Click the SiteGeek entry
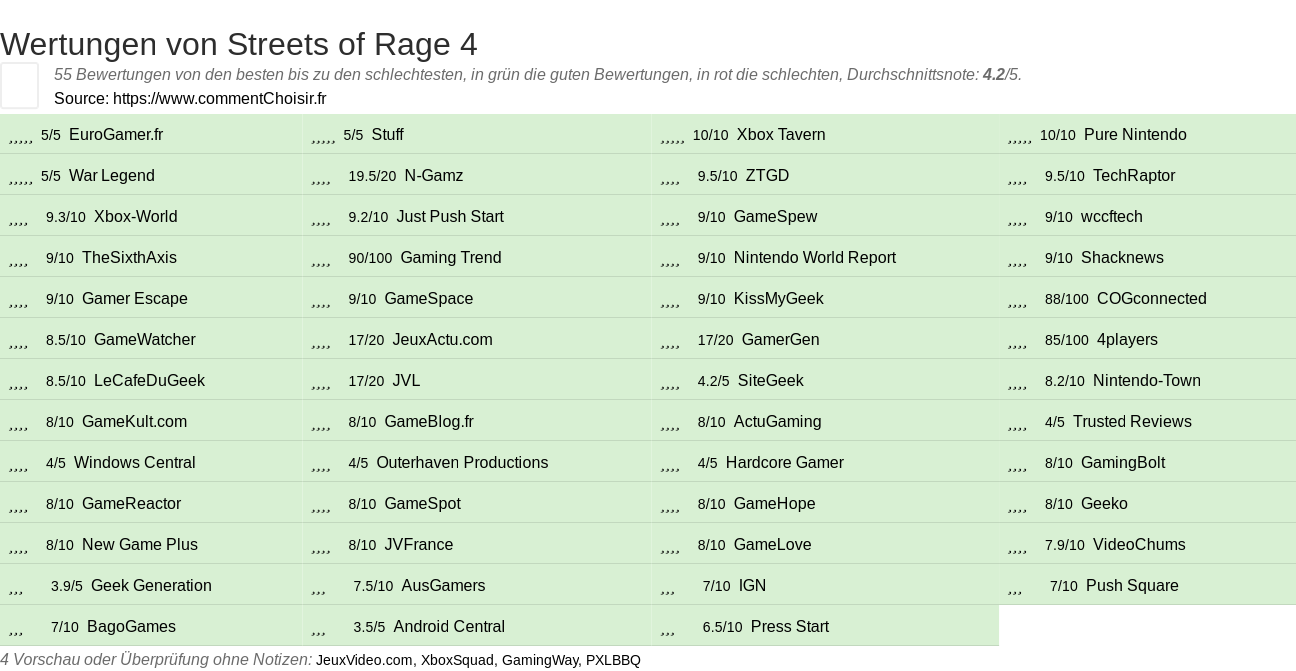Image resolution: width=1296 pixels, height=671 pixels. pos(771,380)
